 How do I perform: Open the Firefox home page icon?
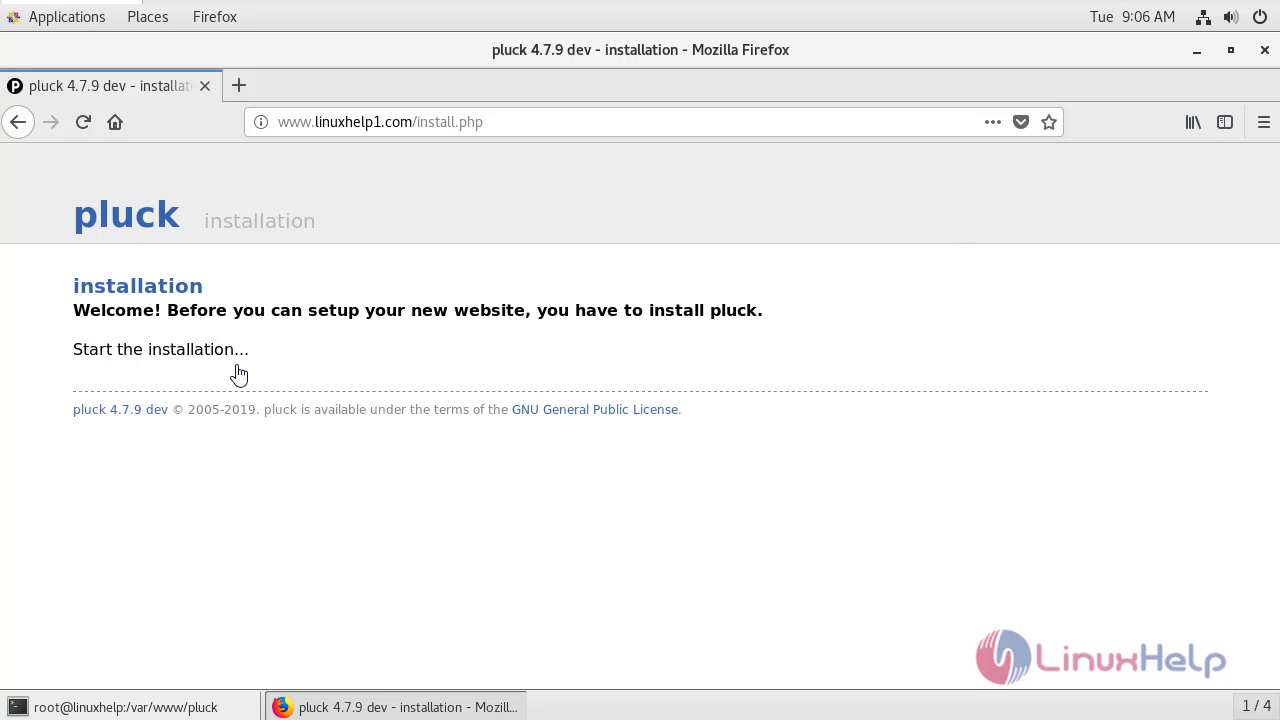point(115,122)
